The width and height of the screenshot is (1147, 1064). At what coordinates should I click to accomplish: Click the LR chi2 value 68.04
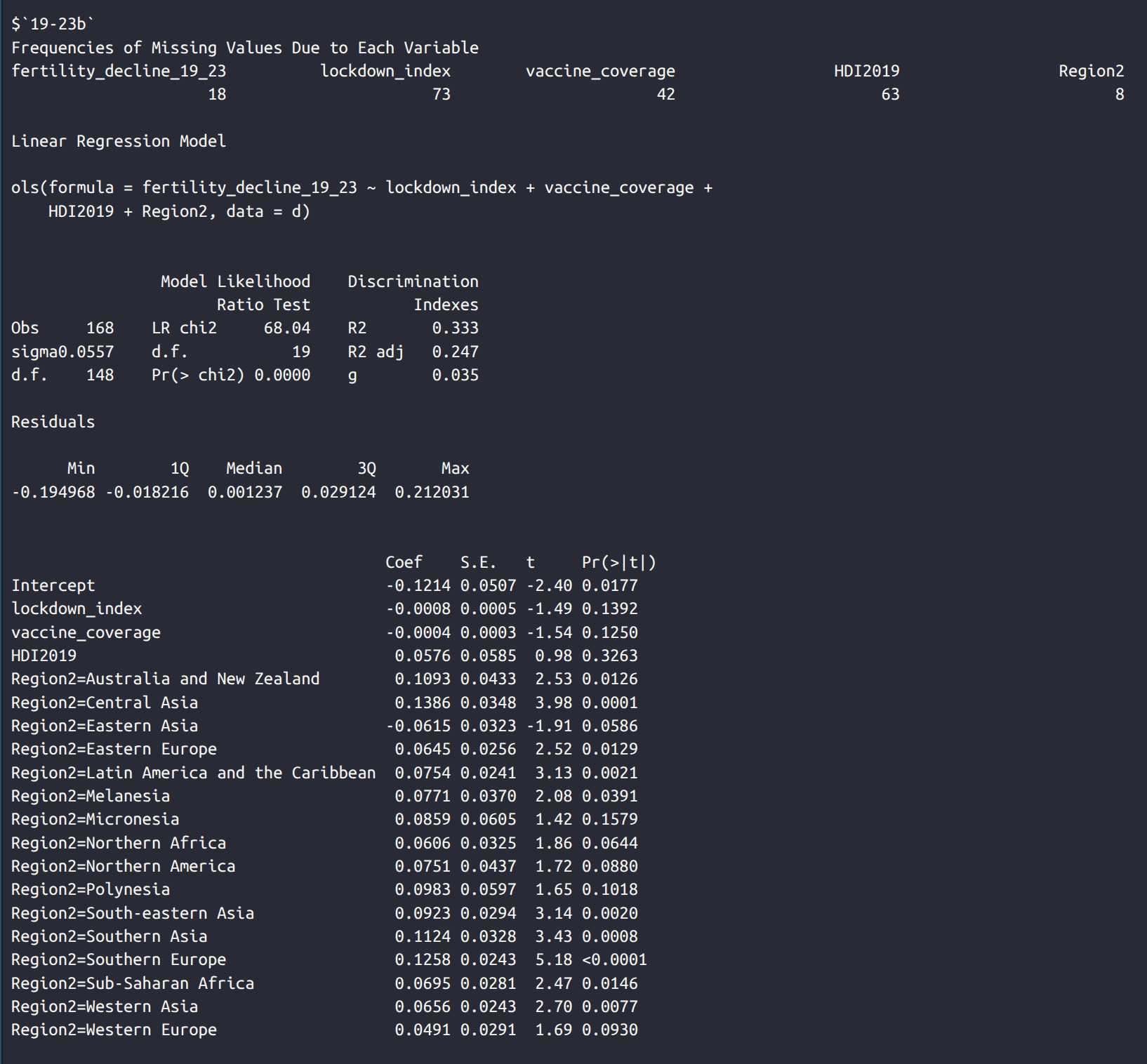[286, 328]
